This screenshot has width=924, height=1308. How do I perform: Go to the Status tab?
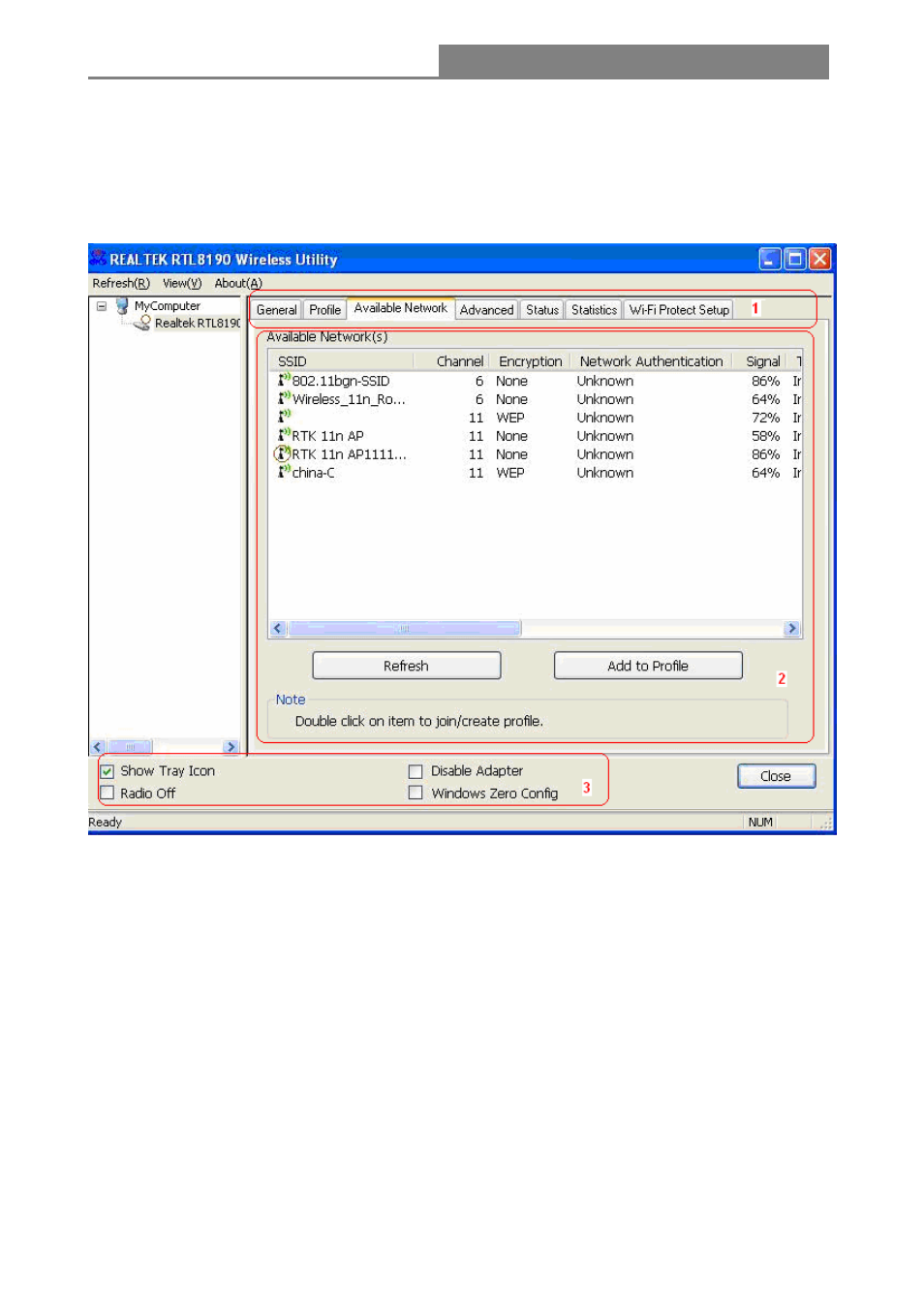point(542,310)
